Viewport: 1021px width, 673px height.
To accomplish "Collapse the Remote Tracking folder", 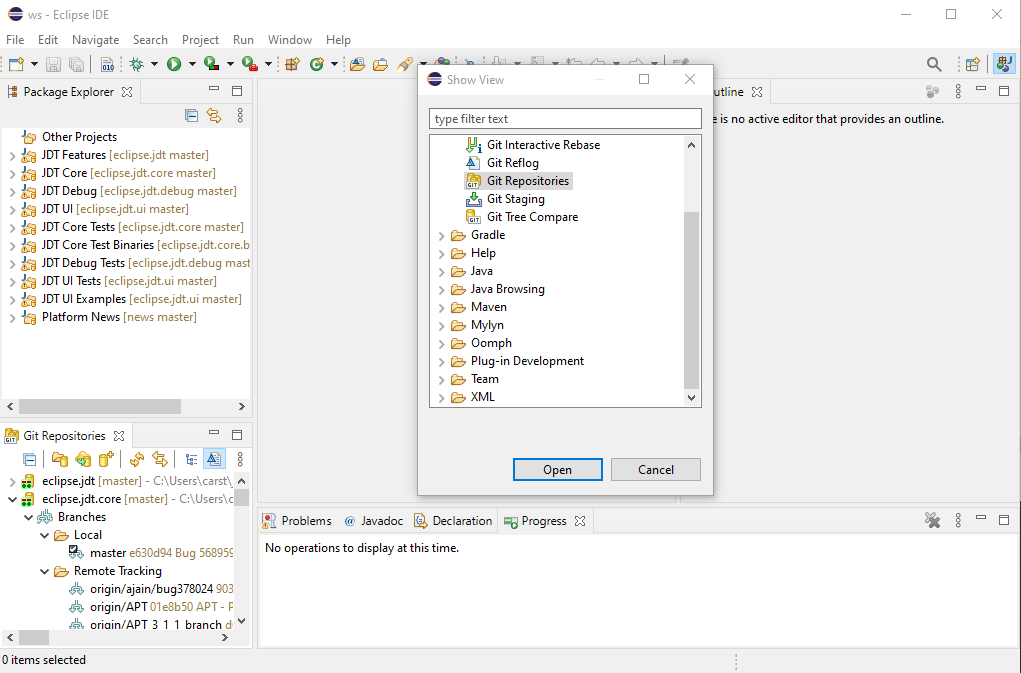I will 45,571.
